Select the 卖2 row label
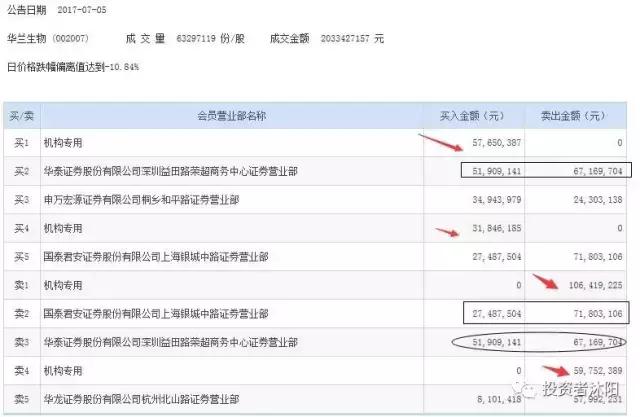 (22, 314)
